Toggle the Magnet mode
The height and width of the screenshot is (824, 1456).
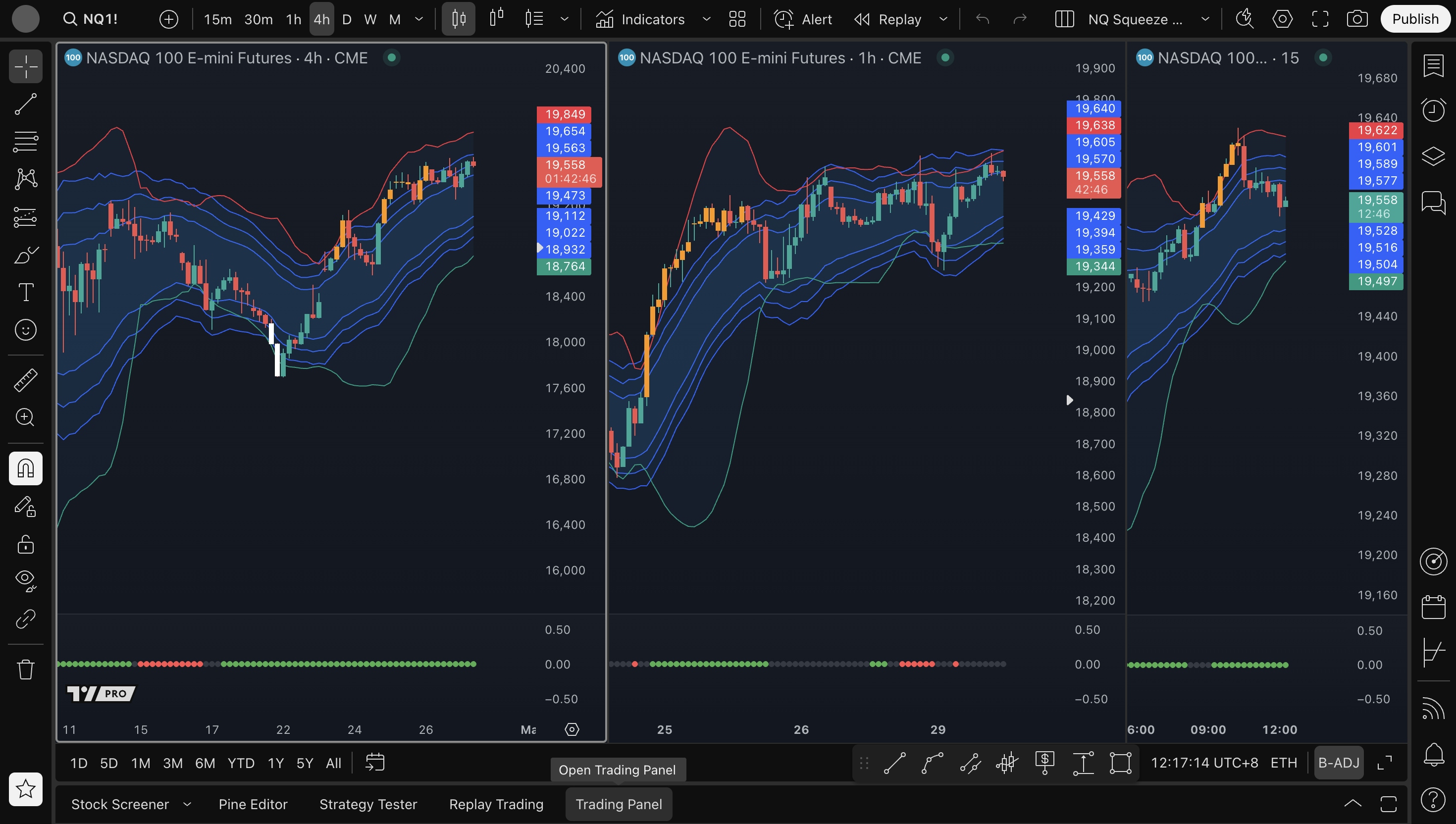pos(25,468)
